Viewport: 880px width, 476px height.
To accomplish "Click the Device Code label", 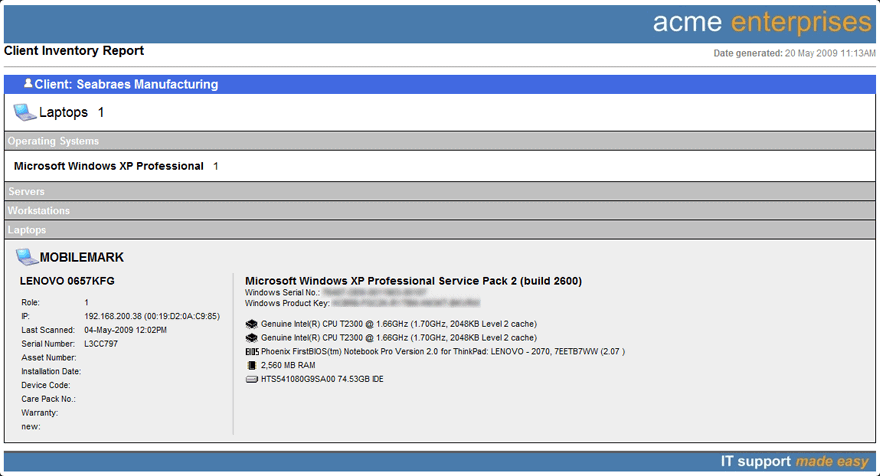I will (x=46, y=385).
